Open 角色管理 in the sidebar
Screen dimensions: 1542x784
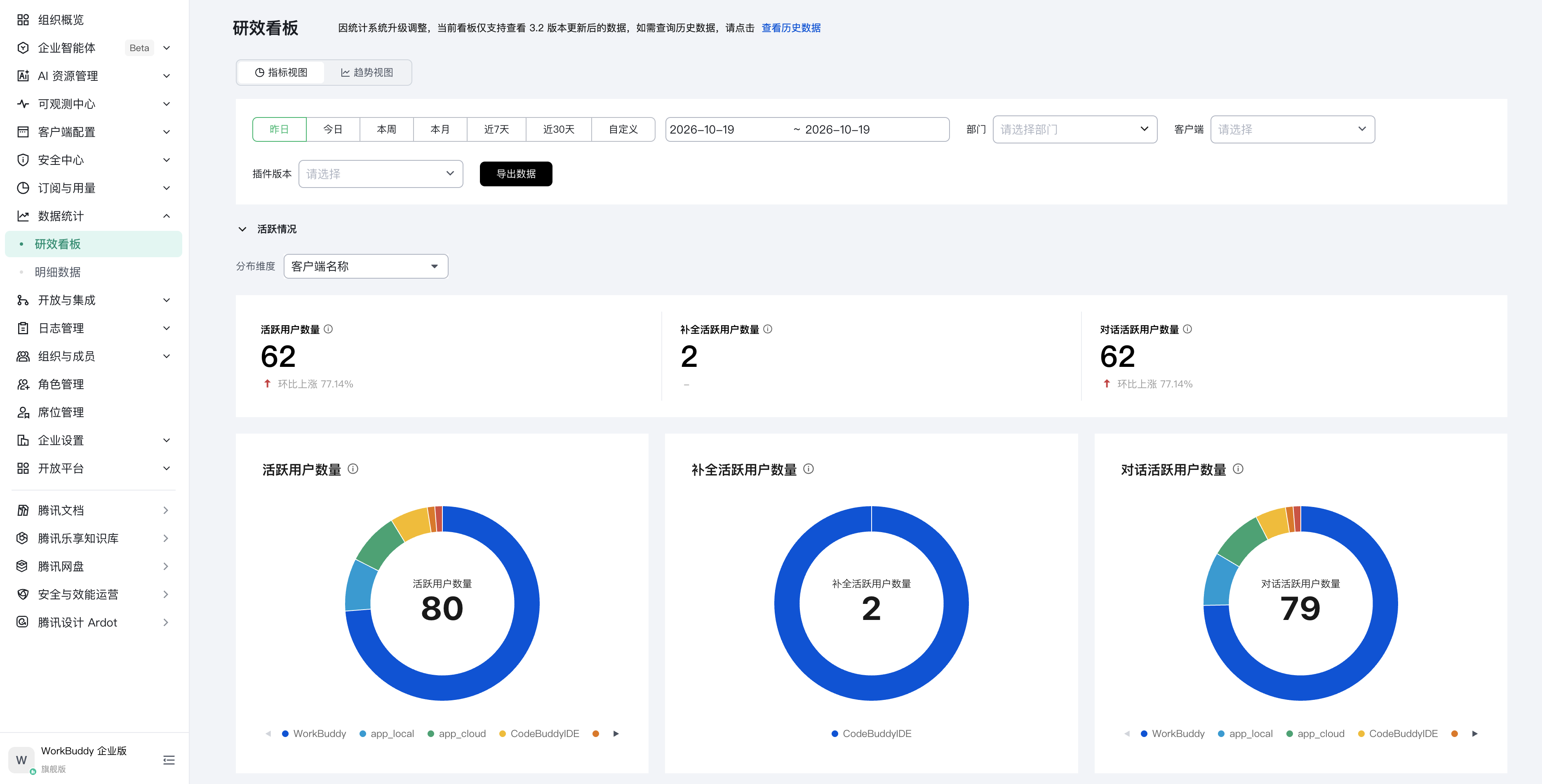pos(93,384)
